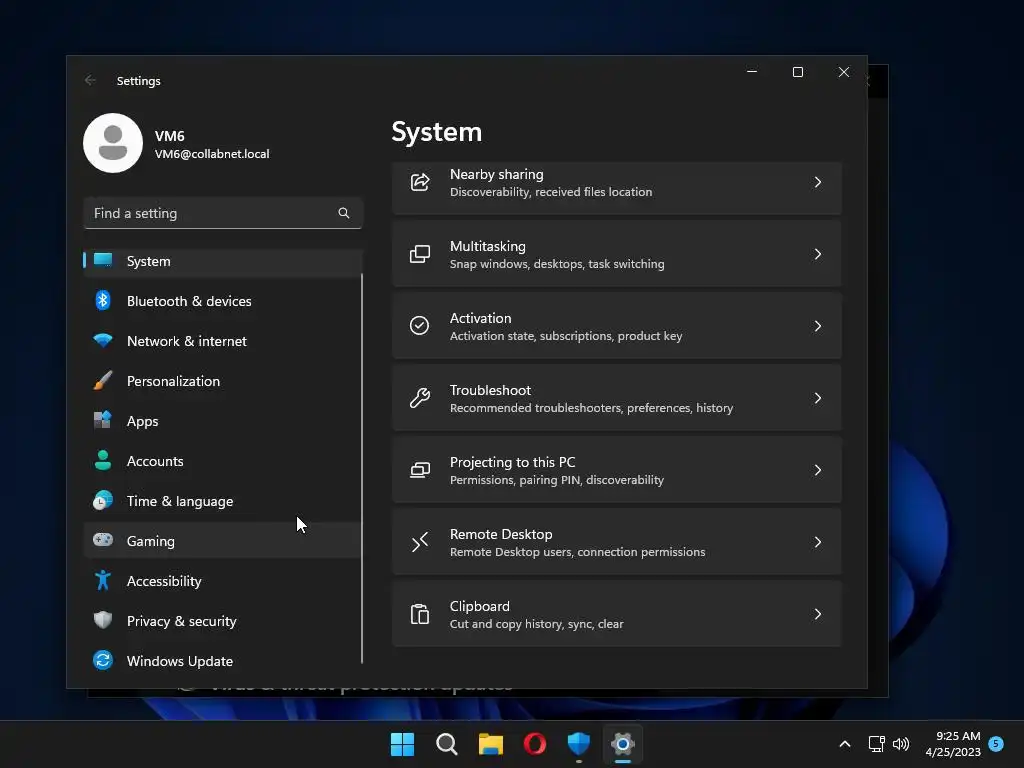Click "Discoverability, received files location" text
Screen dimensions: 1024x768
tap(551, 192)
